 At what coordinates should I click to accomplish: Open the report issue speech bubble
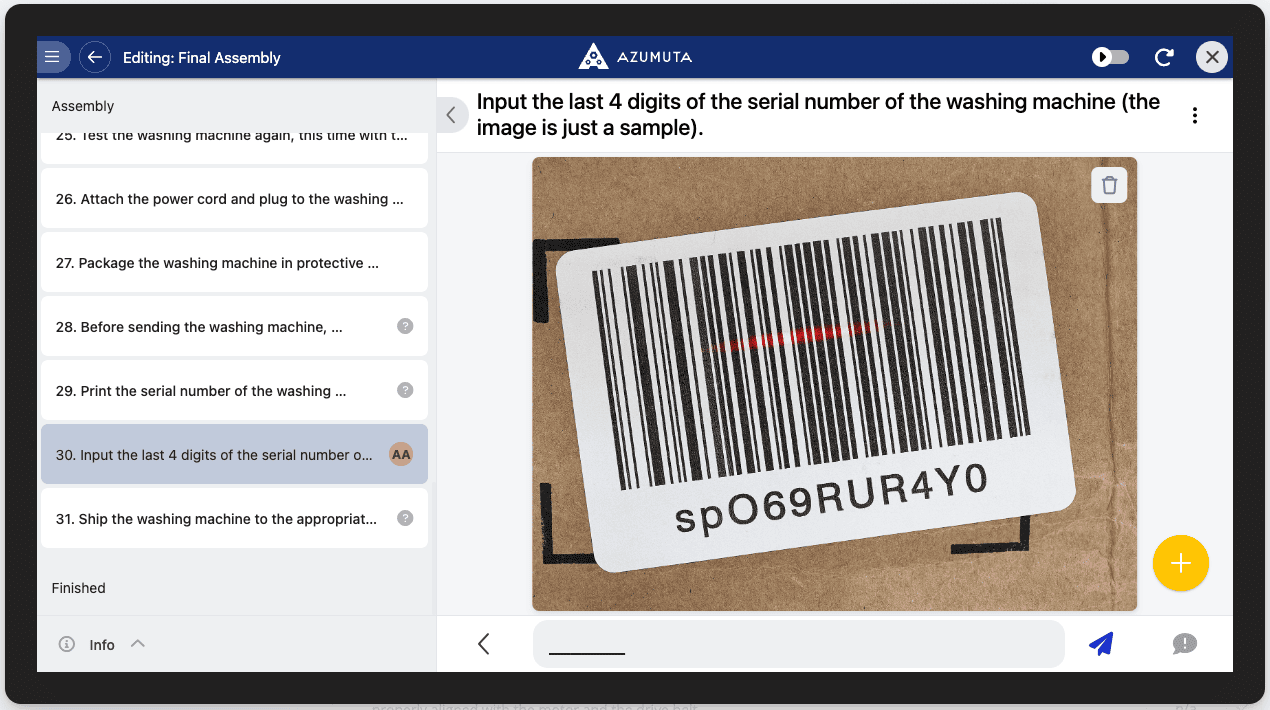coord(1184,644)
